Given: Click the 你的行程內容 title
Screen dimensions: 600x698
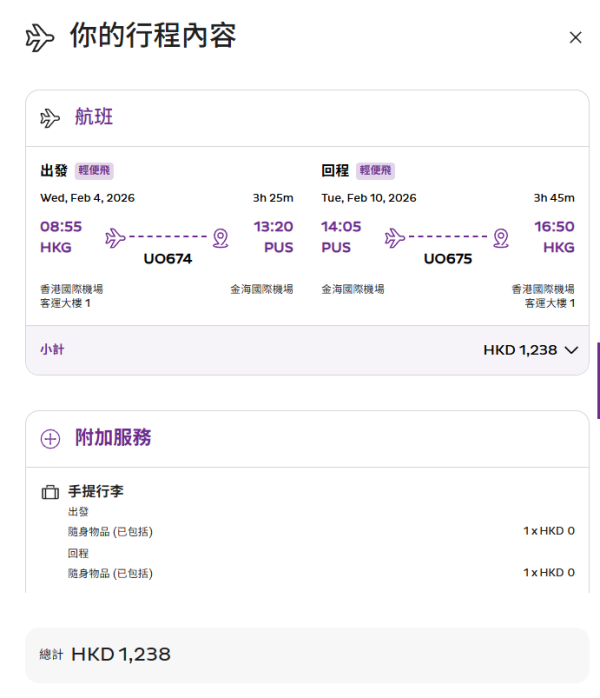Looking at the screenshot, I should (153, 36).
